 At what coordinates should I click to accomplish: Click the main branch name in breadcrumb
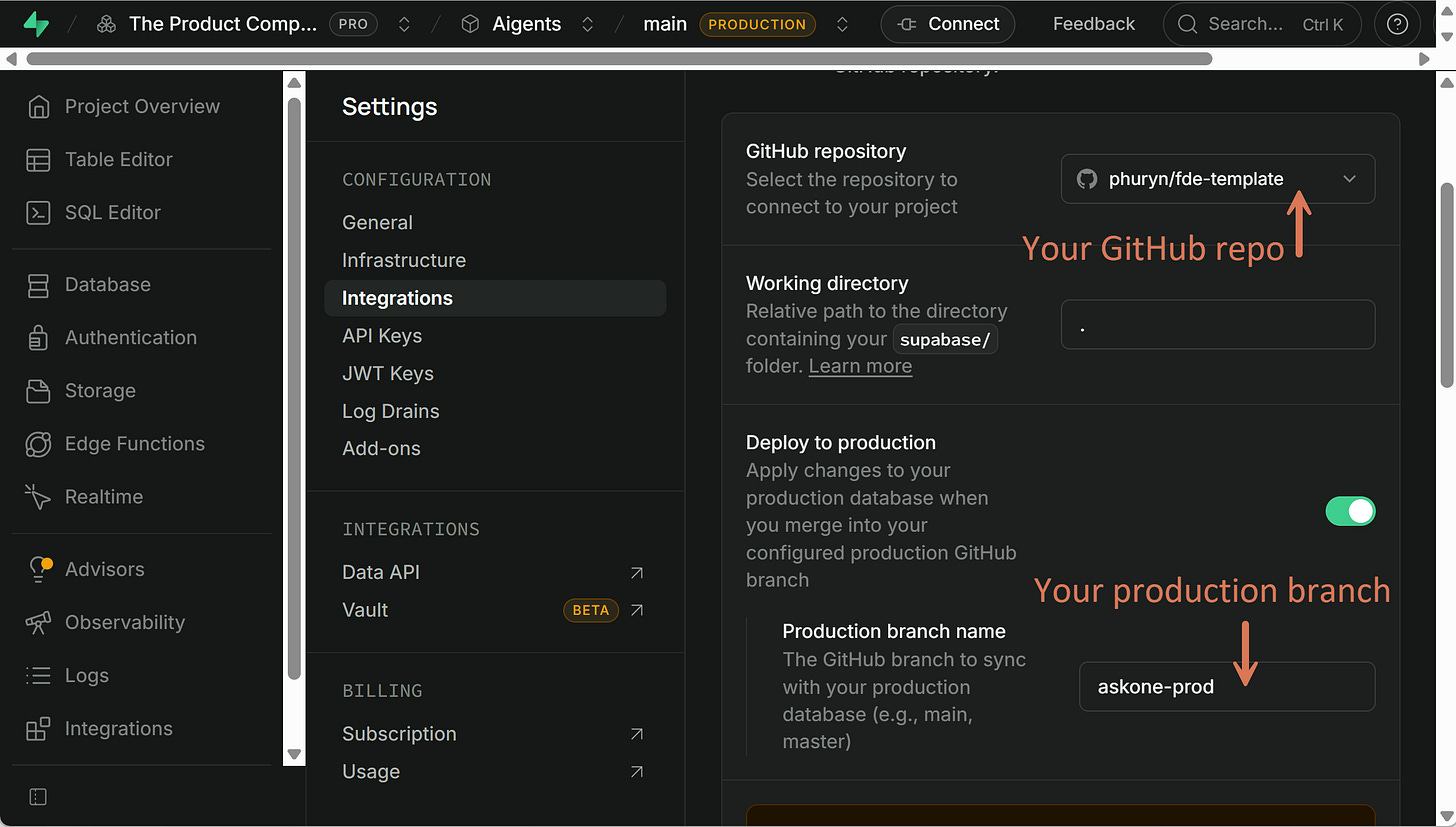point(665,24)
